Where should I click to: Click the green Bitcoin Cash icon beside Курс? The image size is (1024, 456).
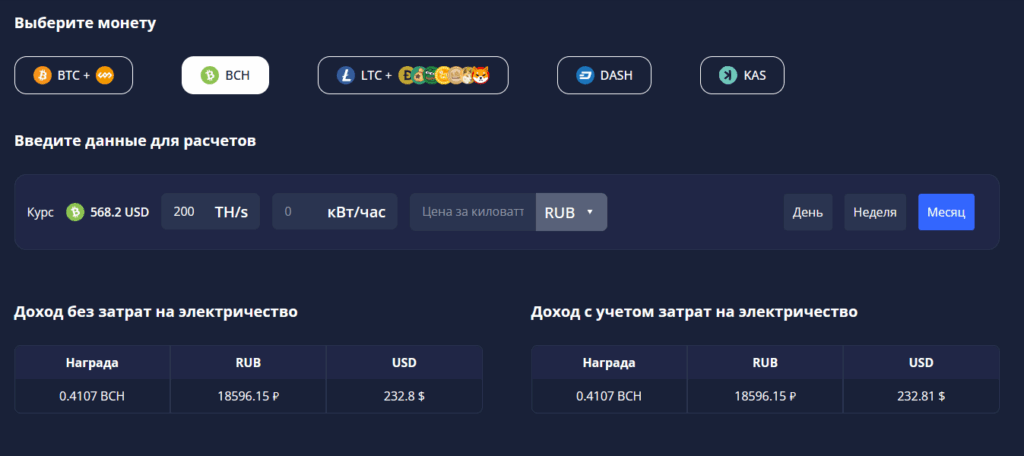[x=75, y=212]
